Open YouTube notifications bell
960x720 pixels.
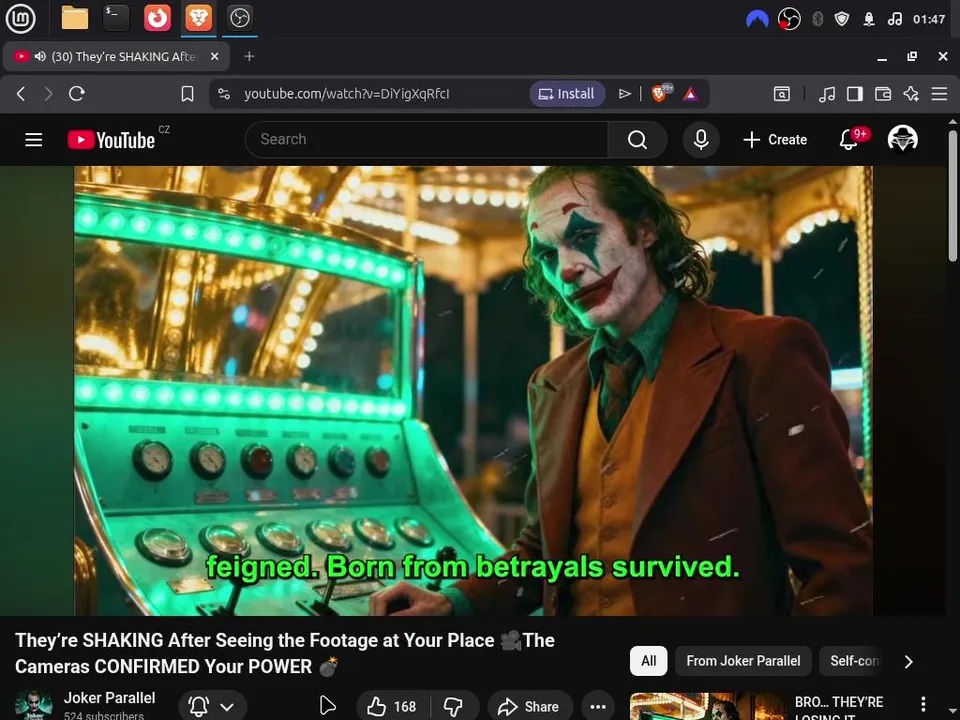pyautogui.click(x=849, y=140)
